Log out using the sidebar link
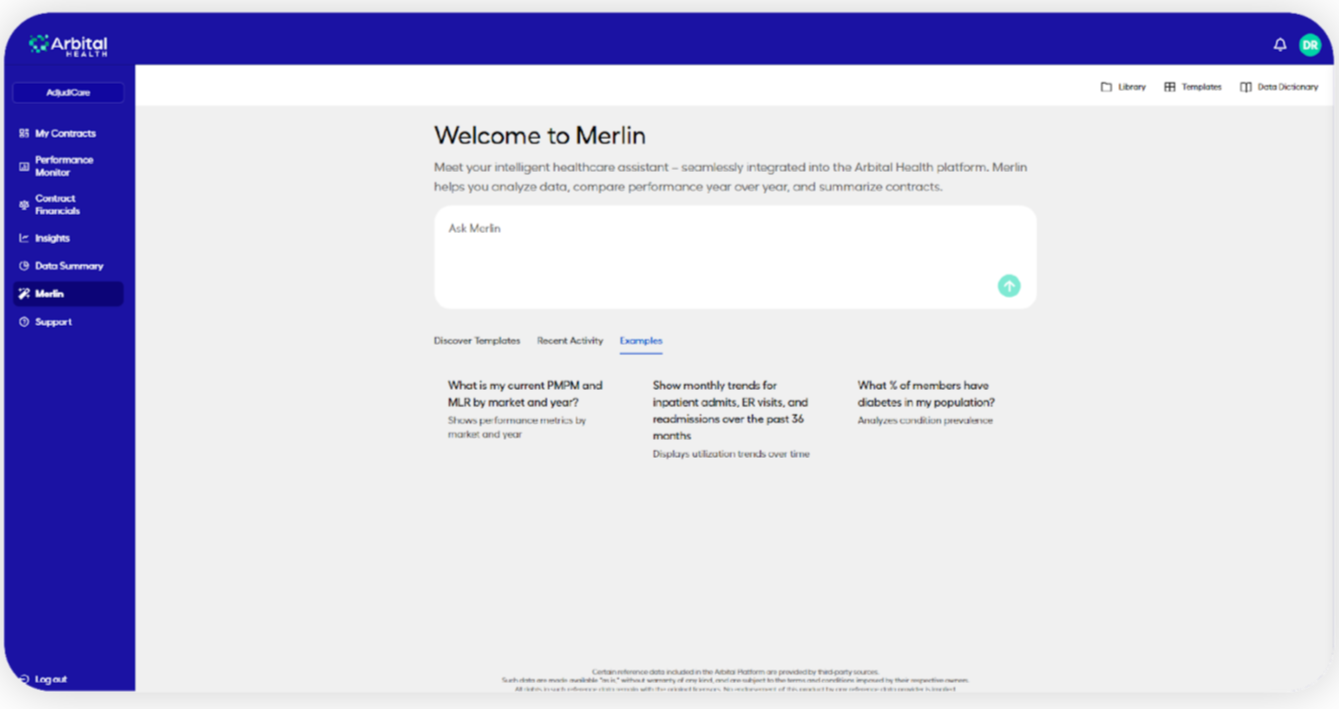 point(50,679)
